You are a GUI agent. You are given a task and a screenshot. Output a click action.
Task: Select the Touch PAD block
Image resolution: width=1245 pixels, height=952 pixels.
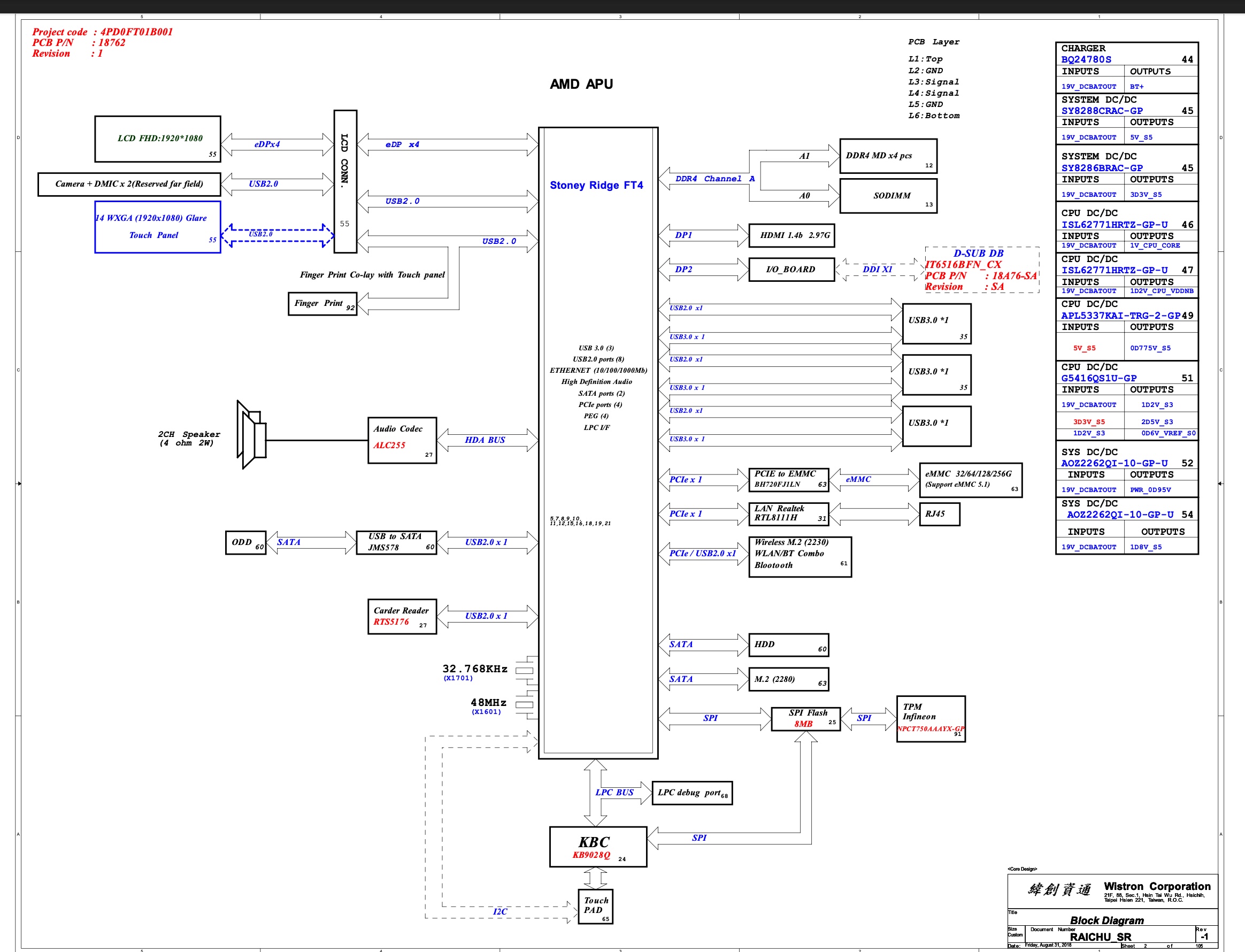coord(595,907)
